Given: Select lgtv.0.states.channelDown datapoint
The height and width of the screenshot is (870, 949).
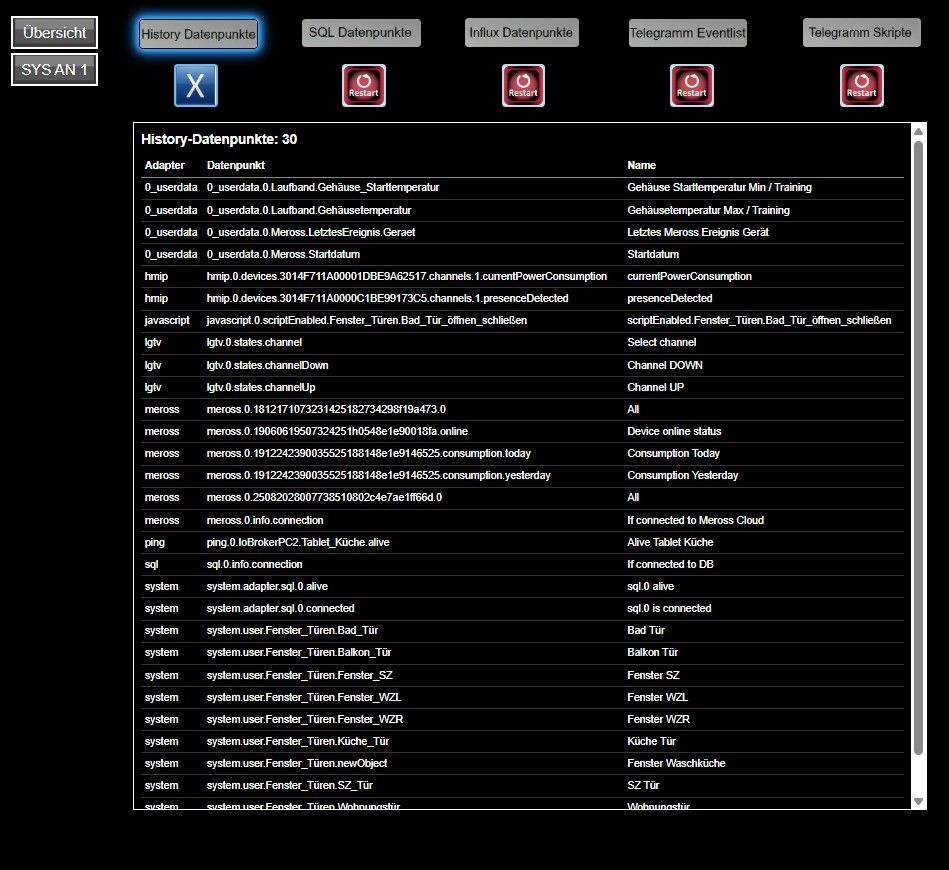Looking at the screenshot, I should pos(268,365).
